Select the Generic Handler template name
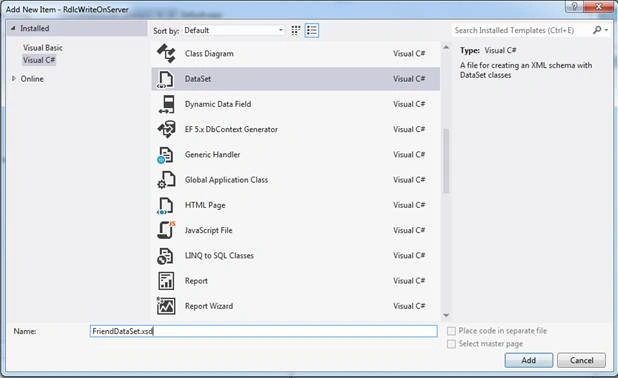618x378 pixels. 212,155
